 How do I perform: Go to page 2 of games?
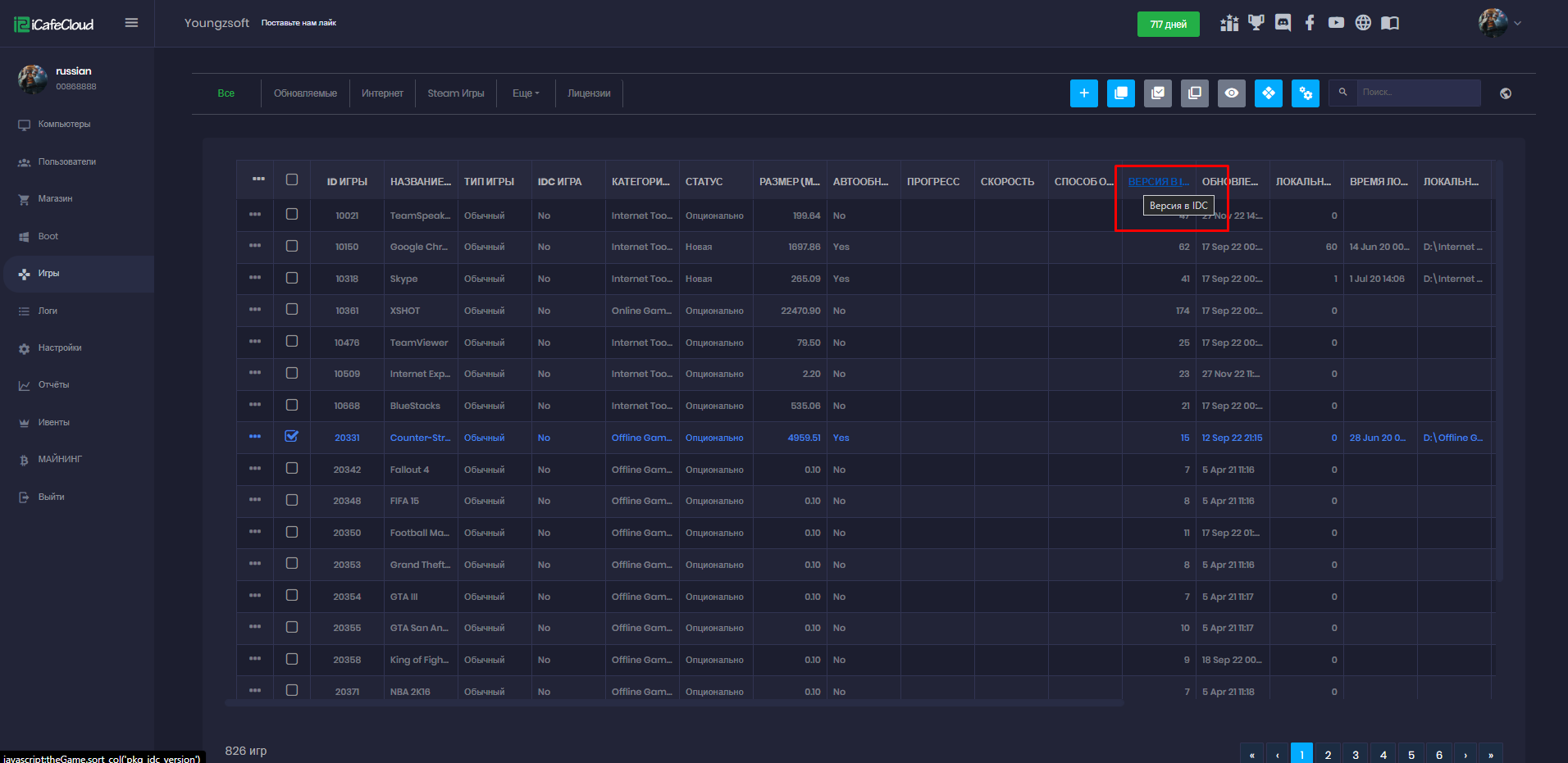(x=1328, y=755)
